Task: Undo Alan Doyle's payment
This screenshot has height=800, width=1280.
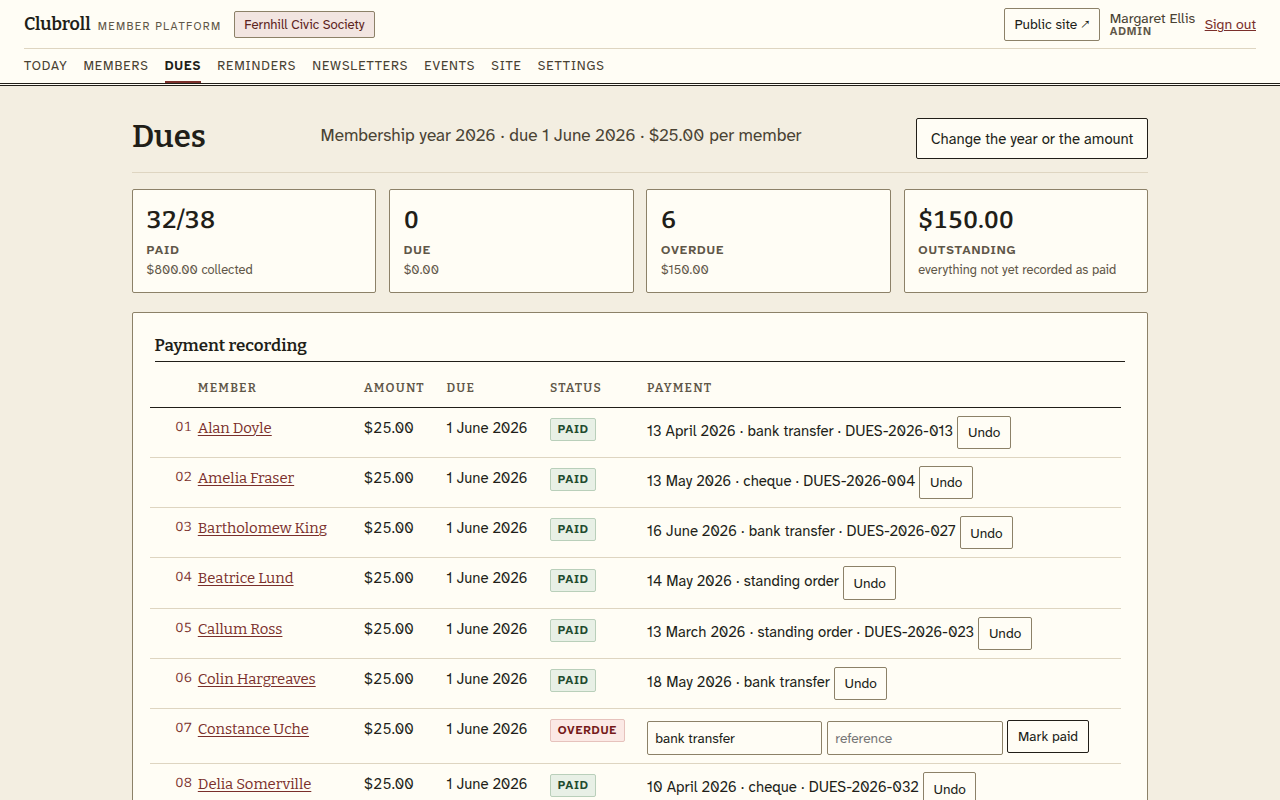Action: (984, 433)
